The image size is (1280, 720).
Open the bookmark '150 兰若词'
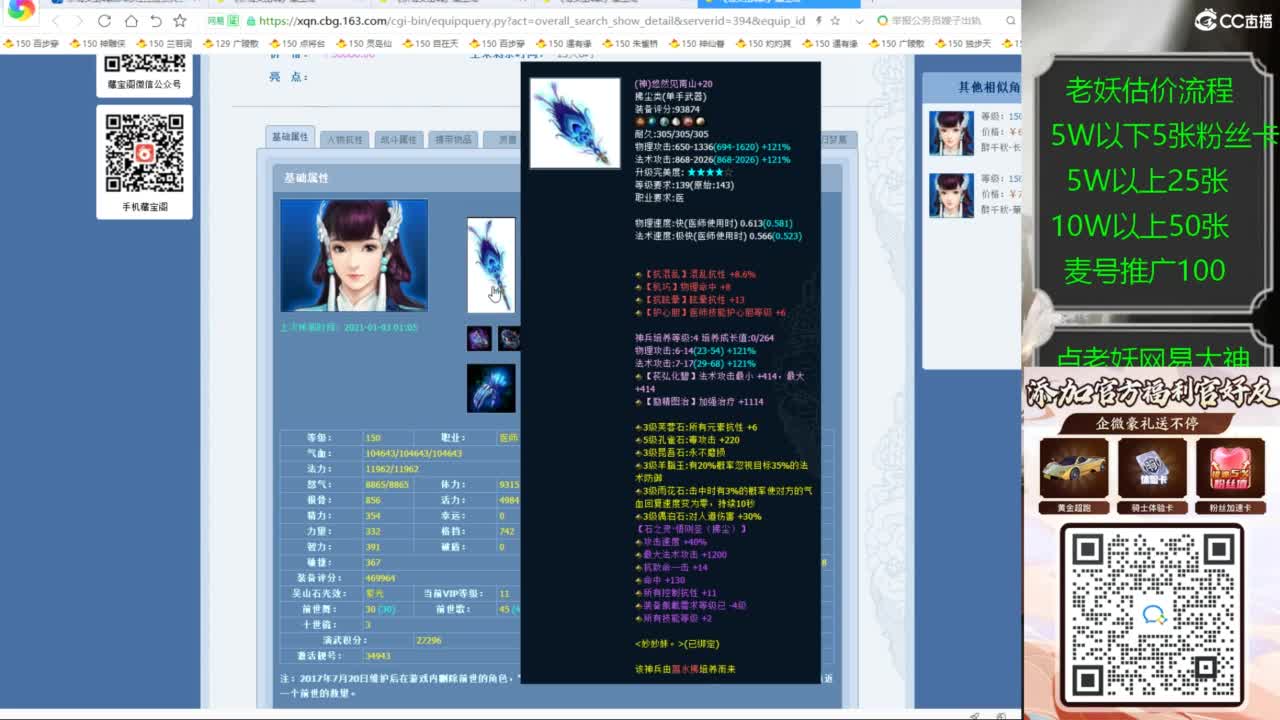[163, 44]
